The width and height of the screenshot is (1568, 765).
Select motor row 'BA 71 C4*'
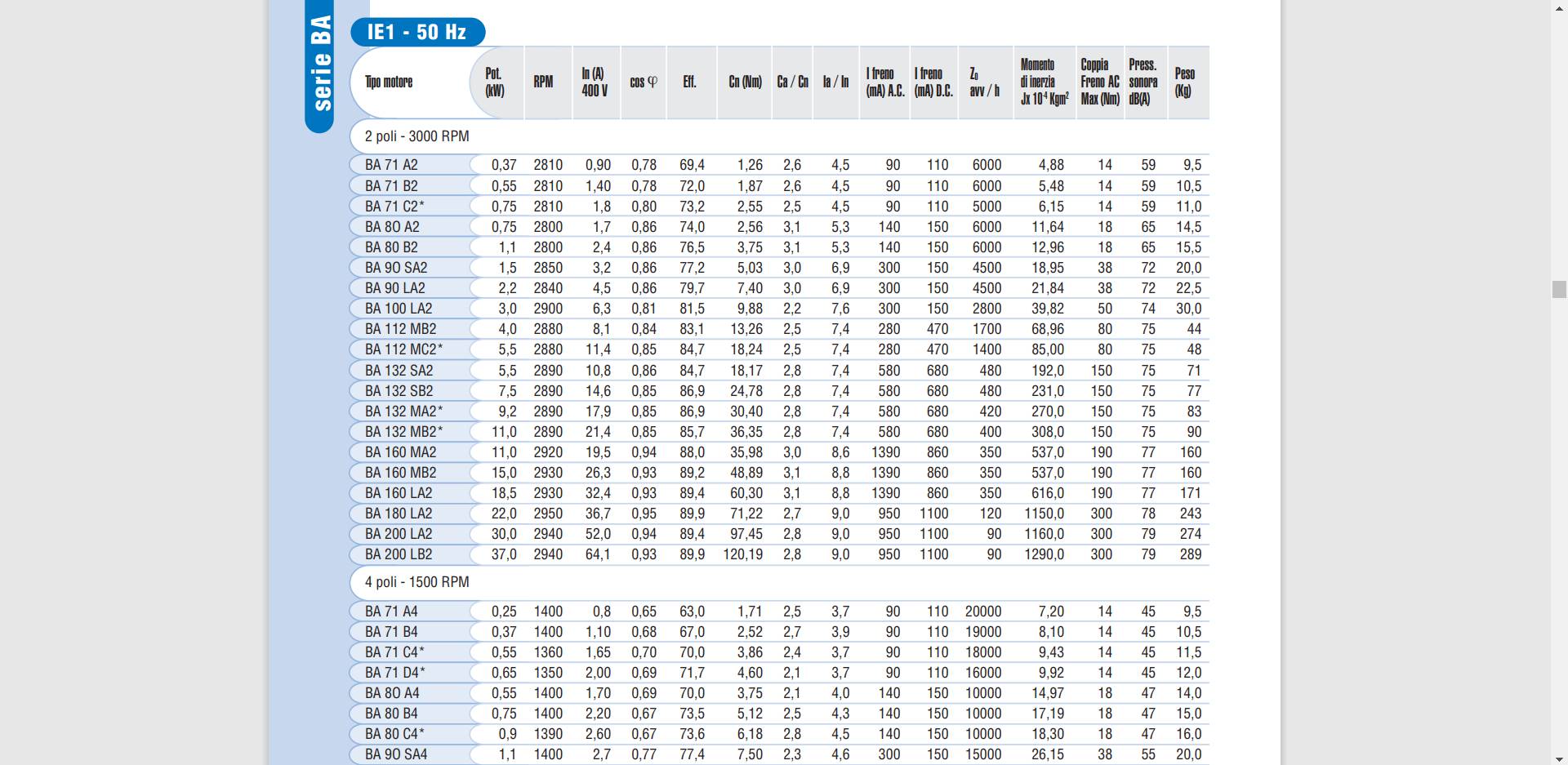[x=780, y=652]
